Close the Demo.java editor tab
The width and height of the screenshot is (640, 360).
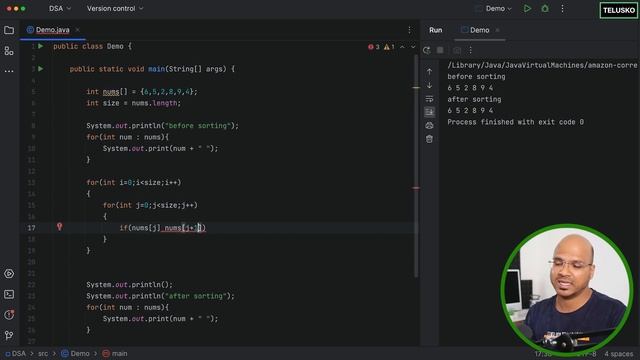[x=78, y=30]
